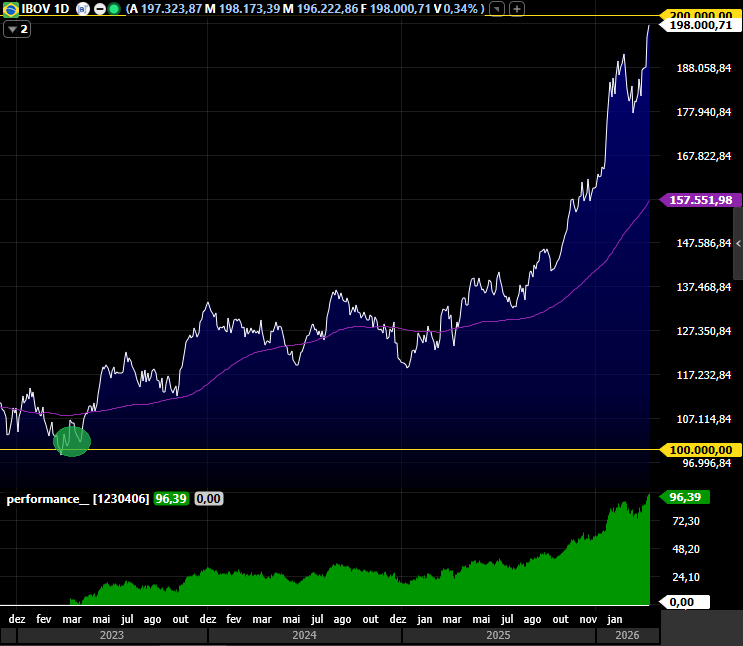Click the 24,10 performance axis label
The image size is (743, 646).
coord(686,577)
